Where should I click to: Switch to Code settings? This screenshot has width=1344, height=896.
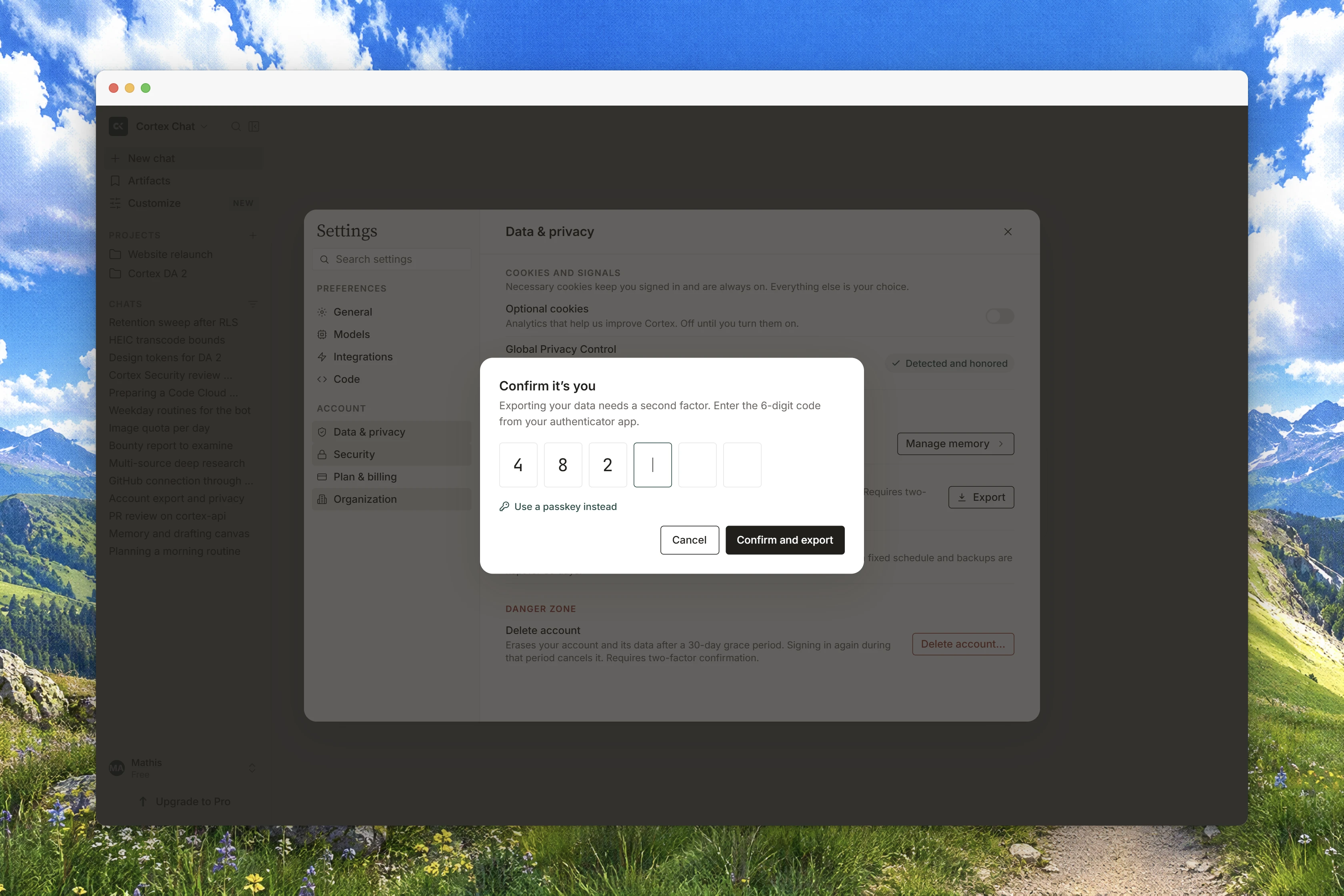(x=392, y=379)
